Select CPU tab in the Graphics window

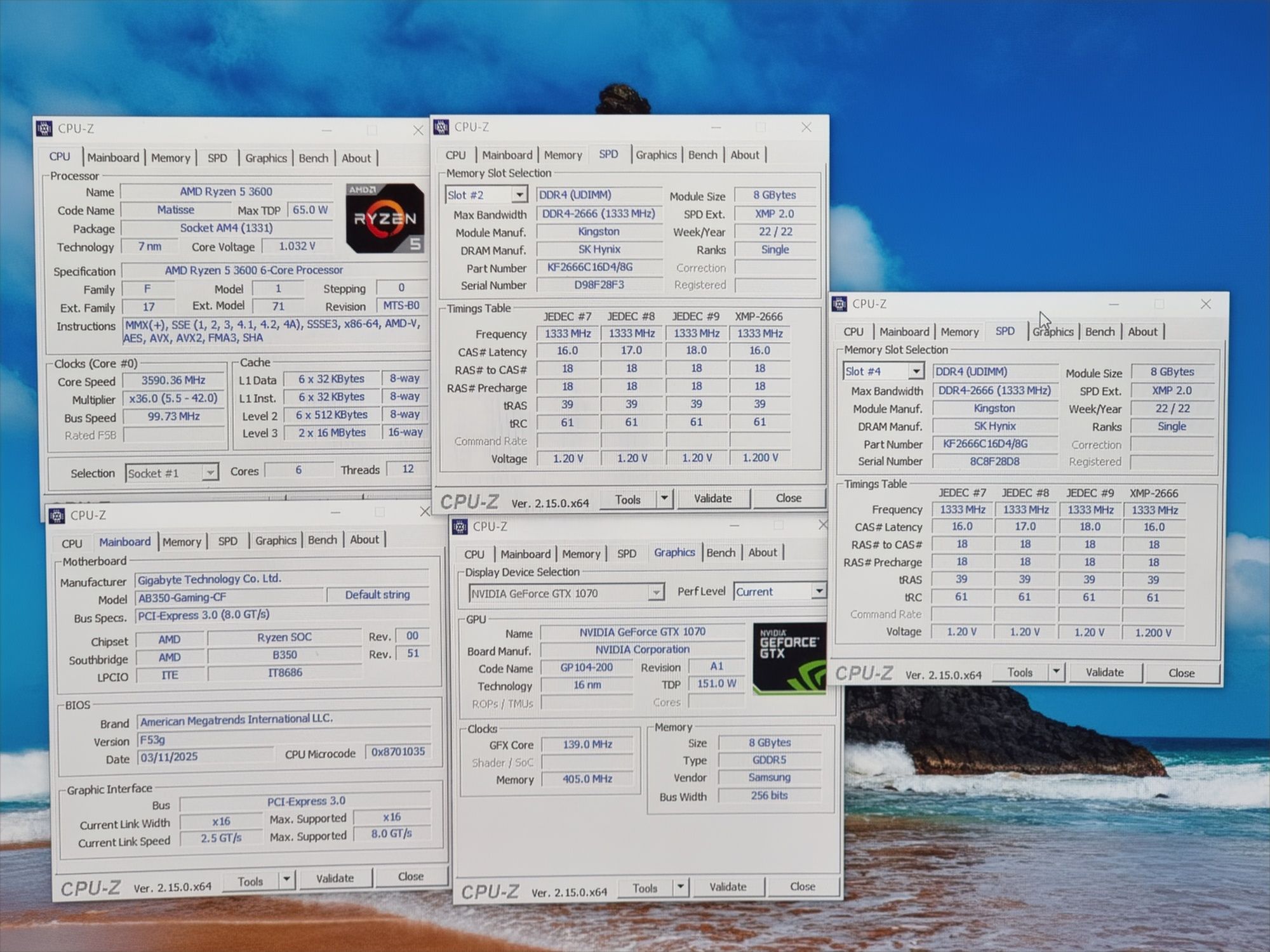tap(474, 554)
